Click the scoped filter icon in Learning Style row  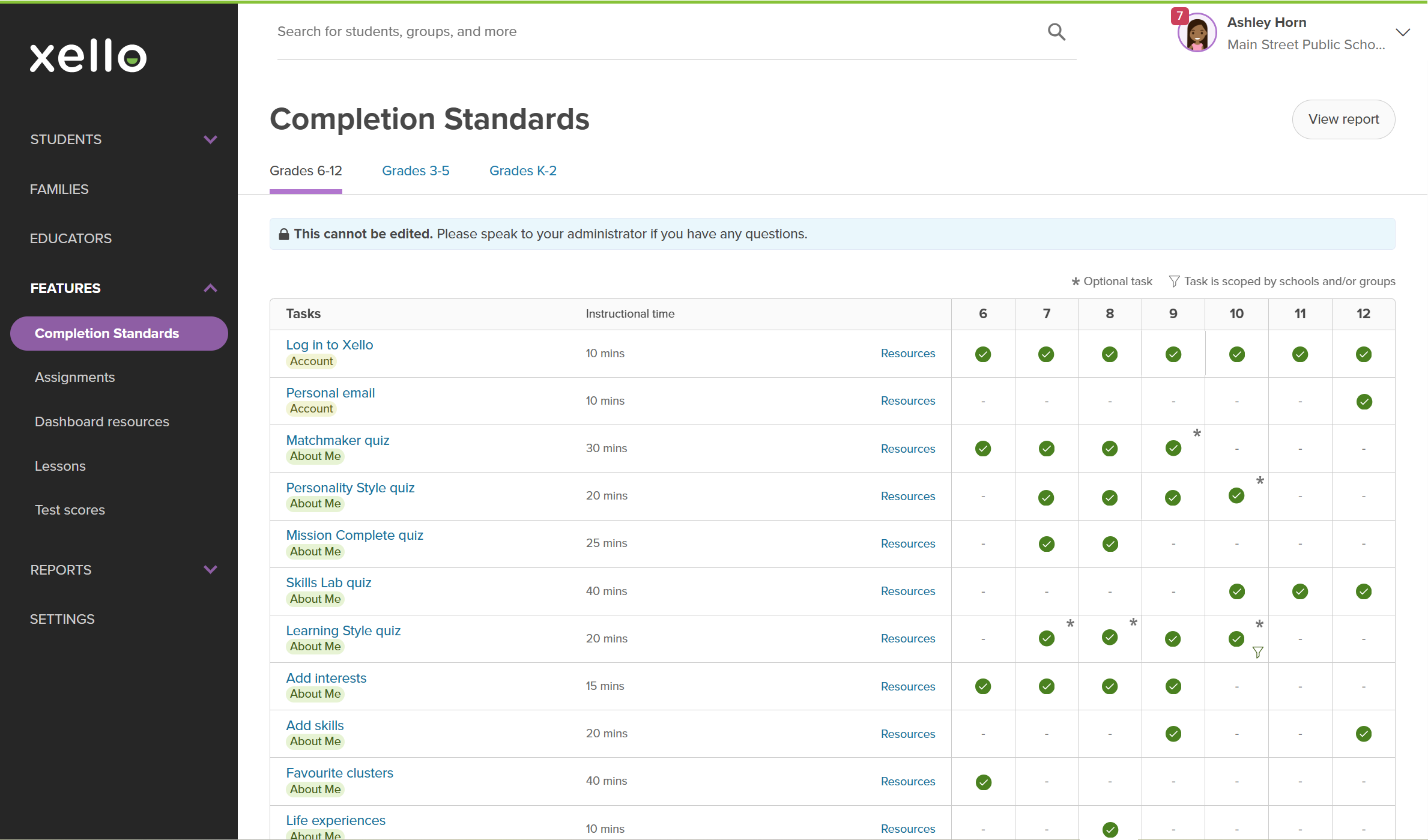point(1257,652)
